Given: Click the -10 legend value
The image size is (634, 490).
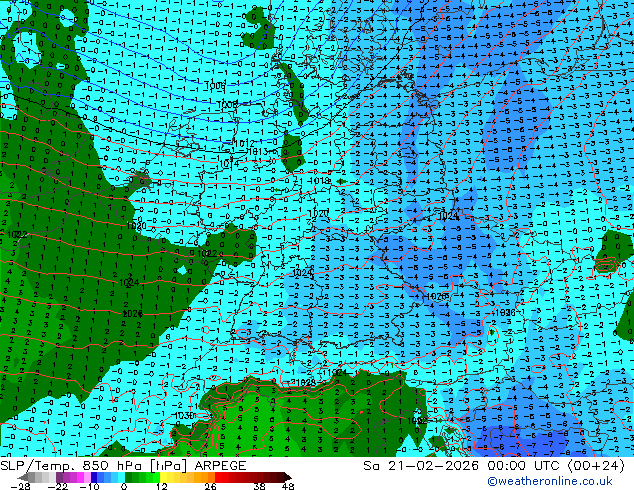Looking at the screenshot, I should pyautogui.click(x=90, y=486).
